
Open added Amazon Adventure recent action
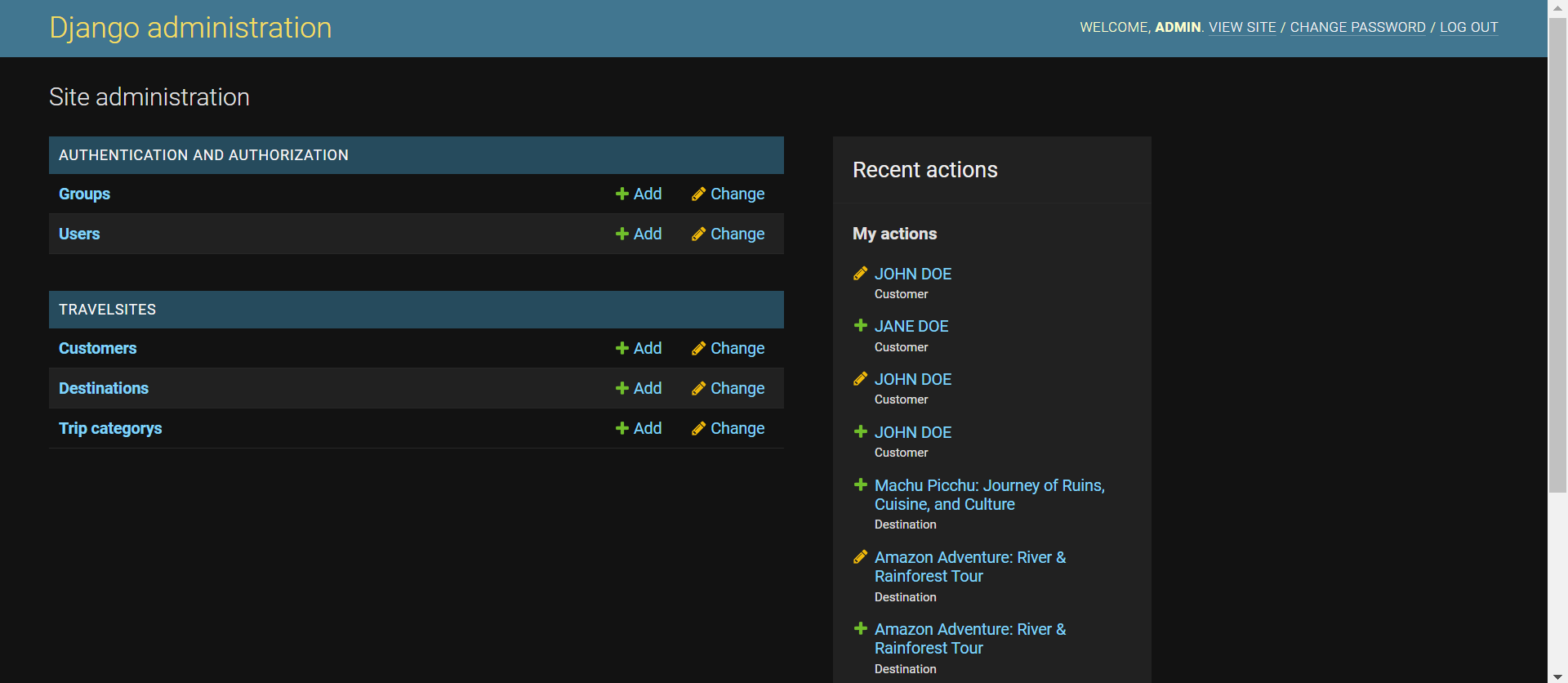(x=970, y=639)
